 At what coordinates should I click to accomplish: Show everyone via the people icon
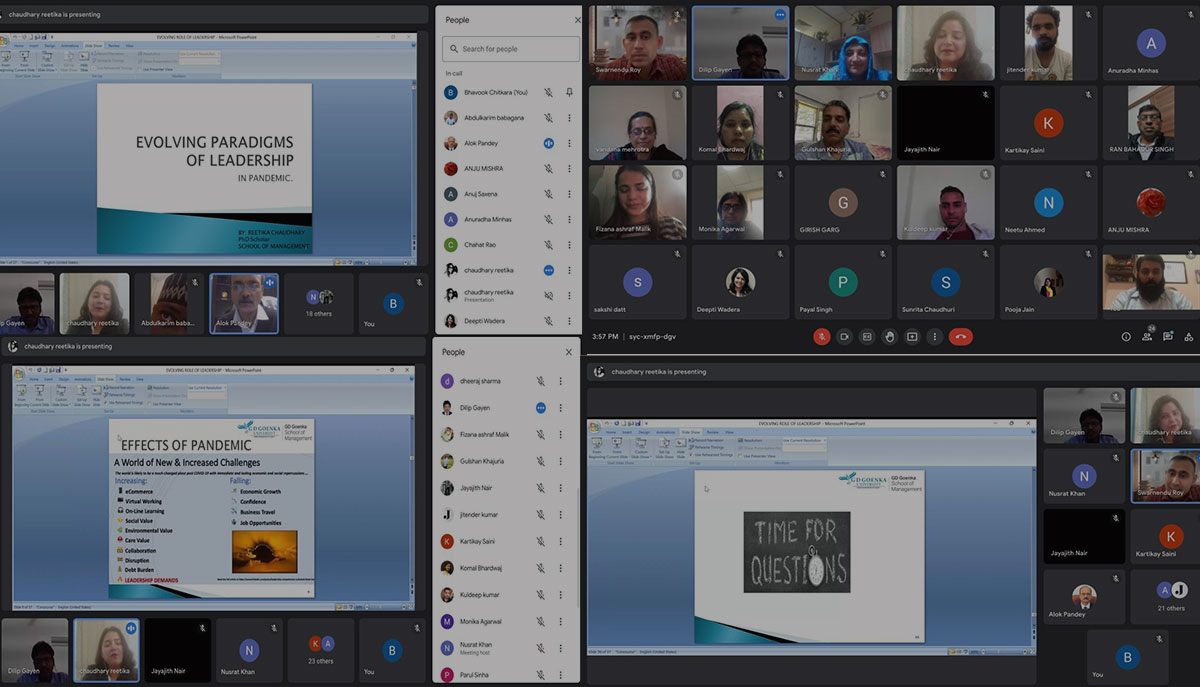click(x=1148, y=337)
